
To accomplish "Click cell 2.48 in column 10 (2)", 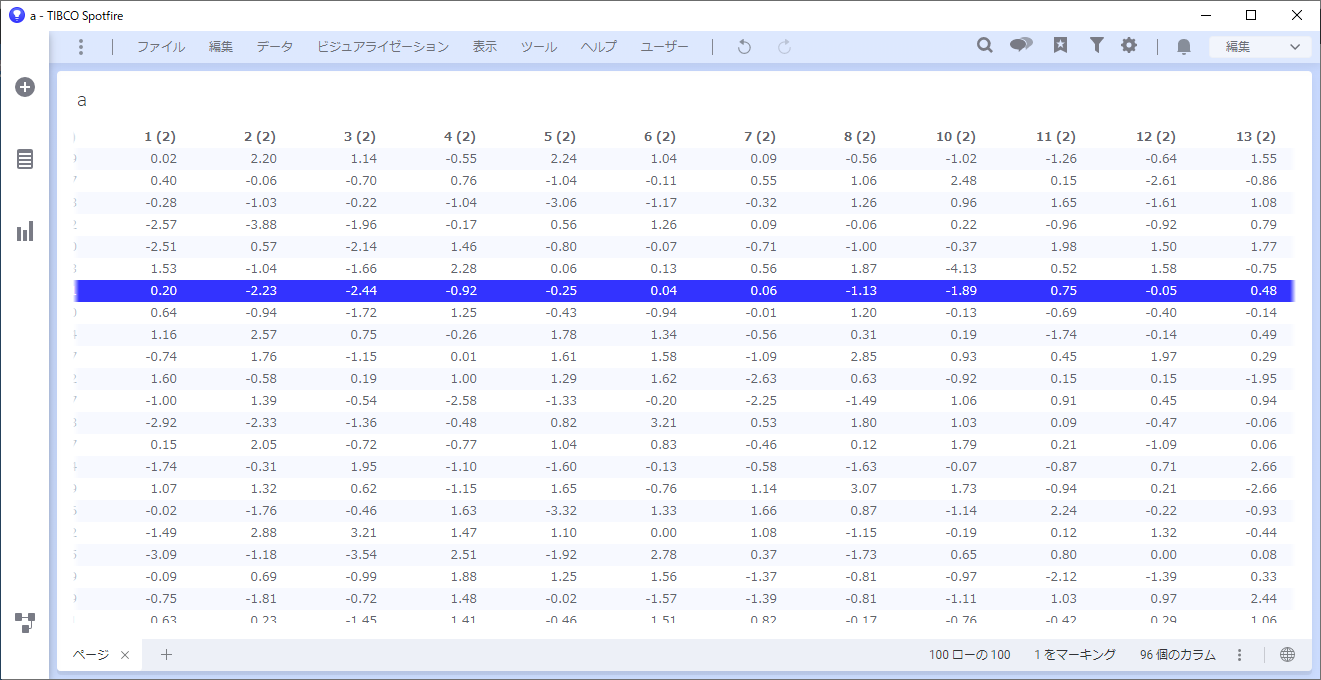I will [963, 181].
